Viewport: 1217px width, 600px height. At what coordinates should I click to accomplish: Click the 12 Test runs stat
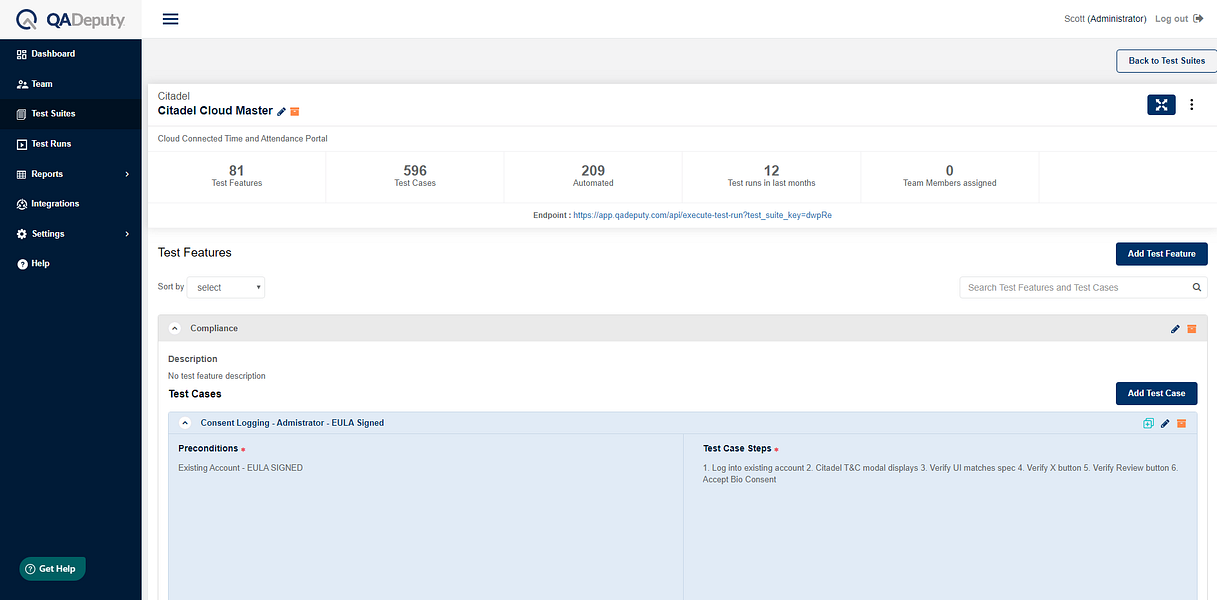771,176
